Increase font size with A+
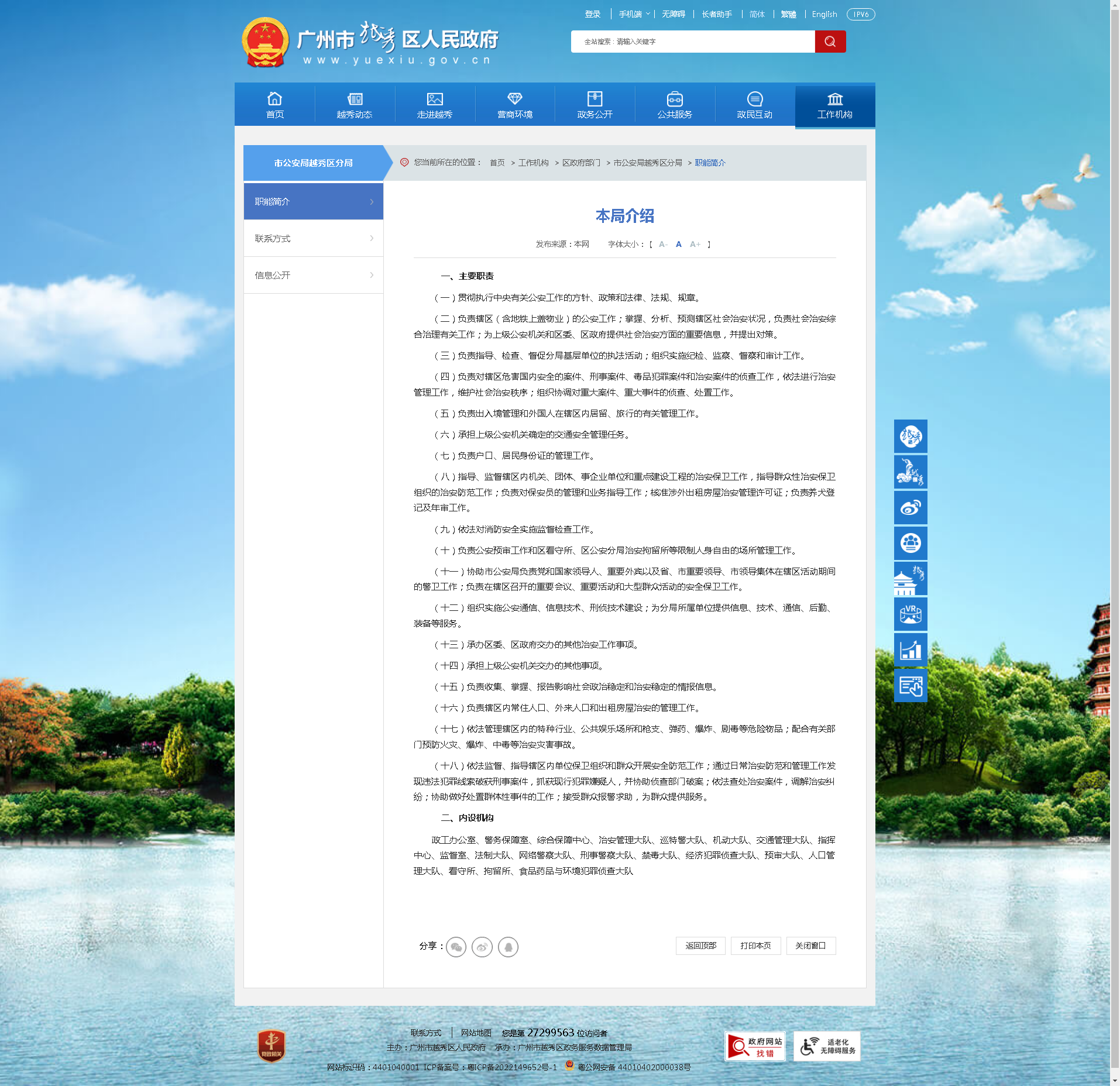This screenshot has height=1086, width=1120. point(695,245)
